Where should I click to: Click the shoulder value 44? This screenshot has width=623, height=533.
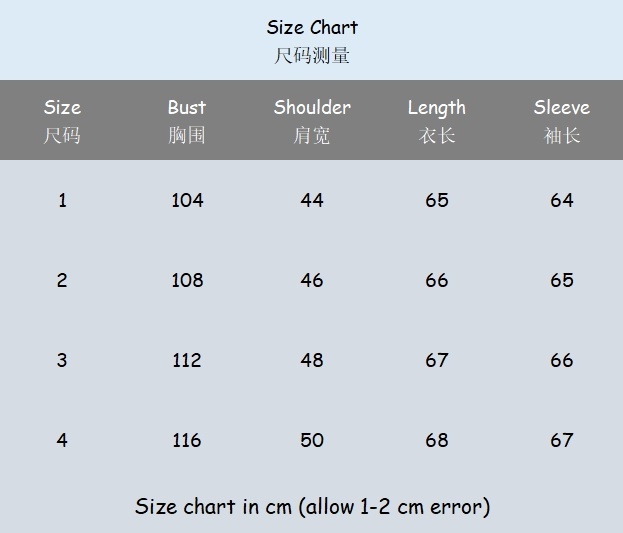(x=312, y=200)
